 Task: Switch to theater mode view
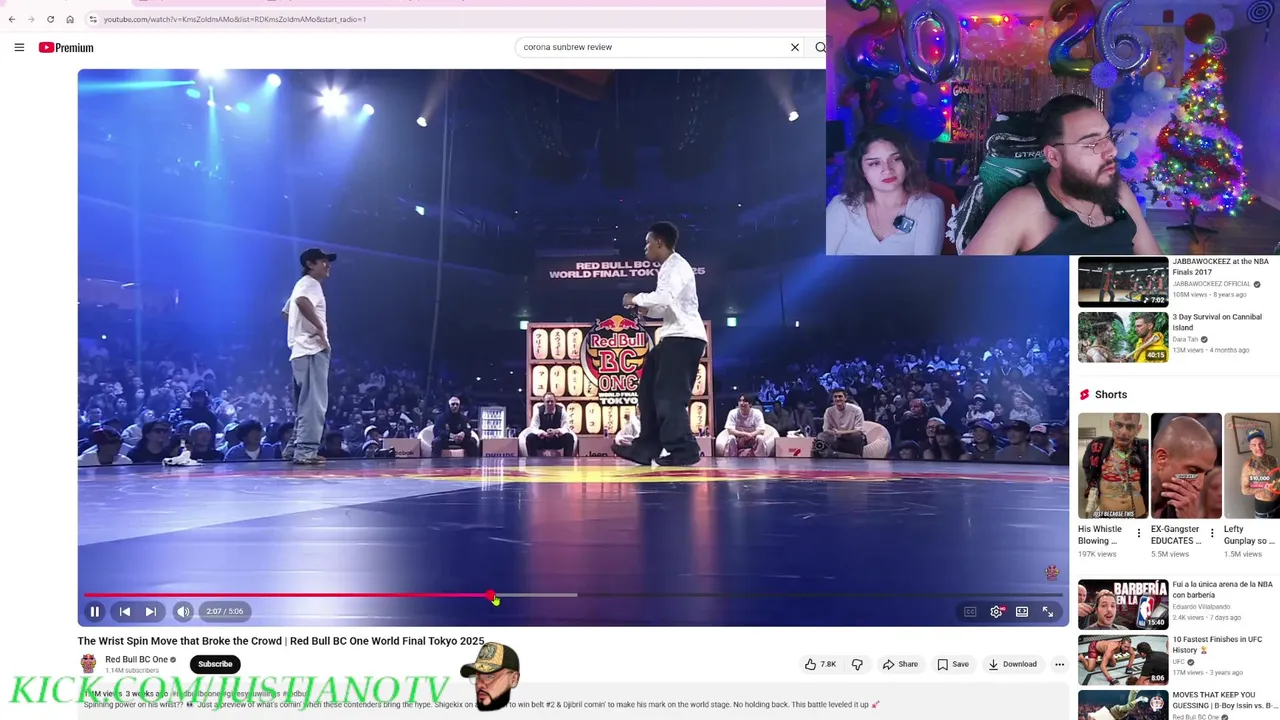coord(1022,611)
